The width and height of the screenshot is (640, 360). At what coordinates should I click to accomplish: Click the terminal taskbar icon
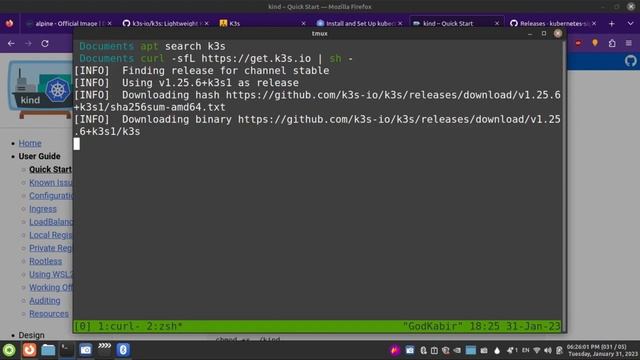[67, 350]
